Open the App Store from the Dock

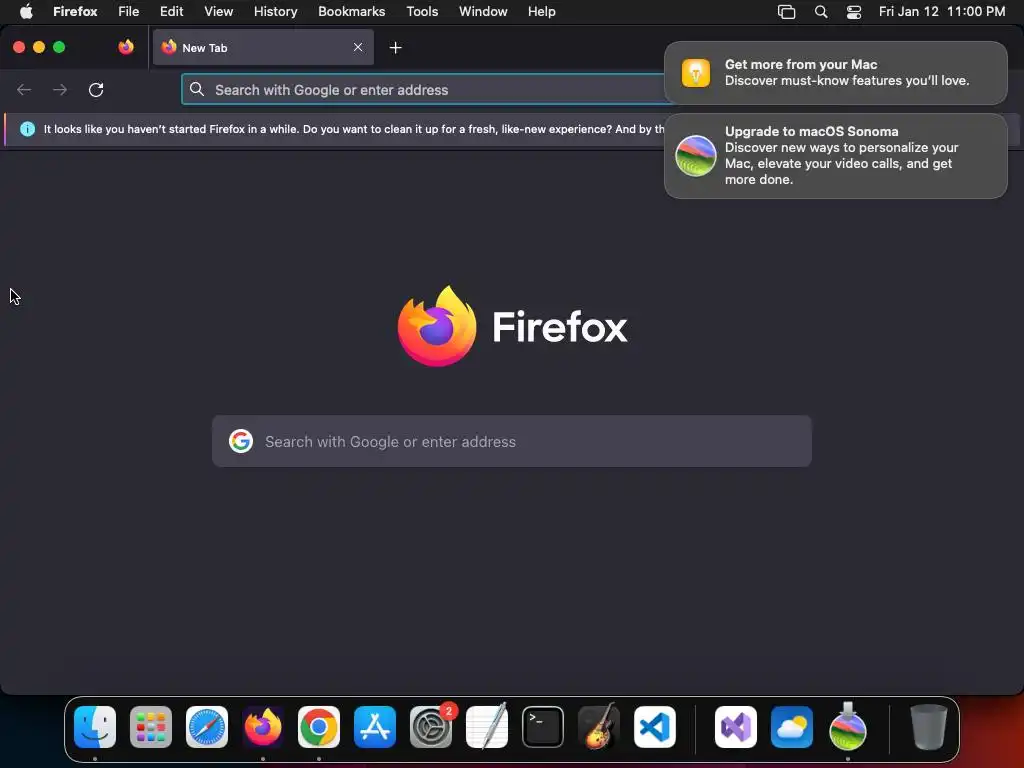pyautogui.click(x=375, y=727)
